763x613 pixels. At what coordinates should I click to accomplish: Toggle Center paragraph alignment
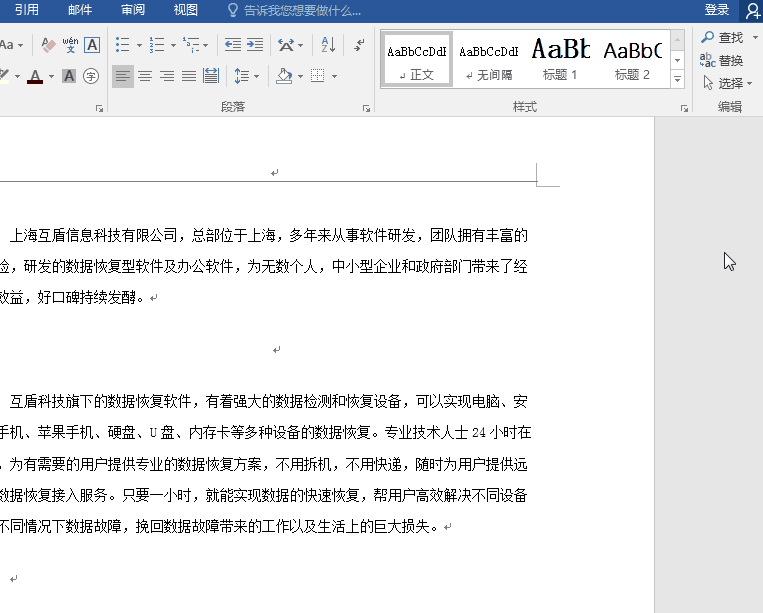point(144,76)
